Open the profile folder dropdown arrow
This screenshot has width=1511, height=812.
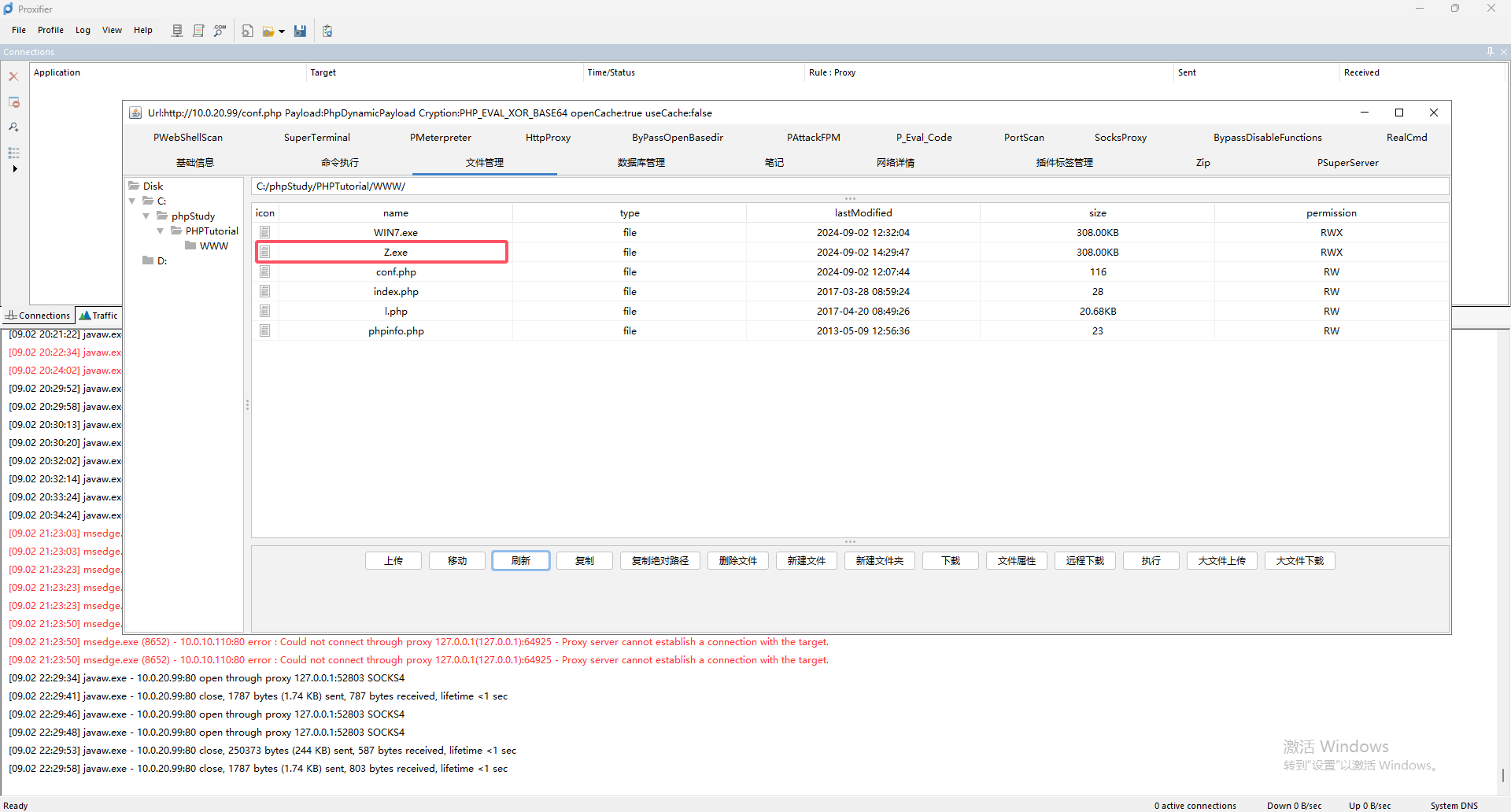[x=282, y=31]
